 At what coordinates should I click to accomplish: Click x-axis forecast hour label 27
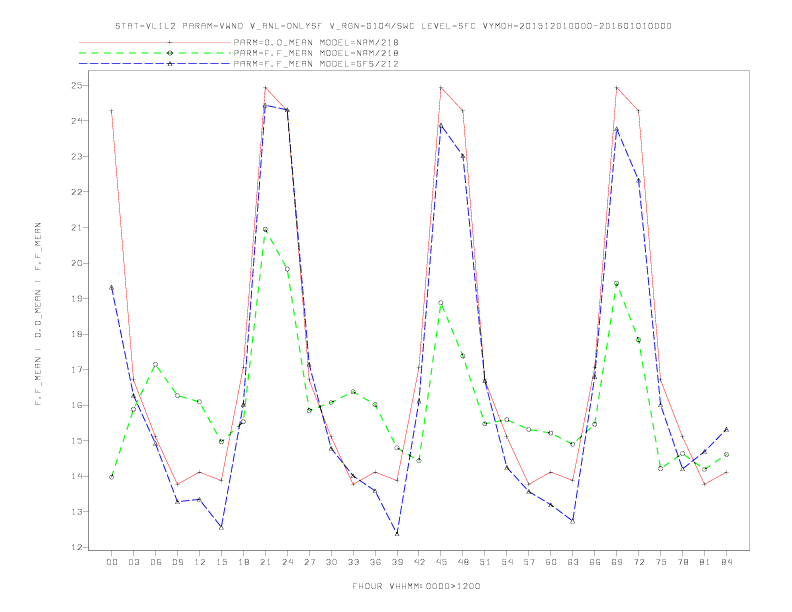pyautogui.click(x=309, y=562)
